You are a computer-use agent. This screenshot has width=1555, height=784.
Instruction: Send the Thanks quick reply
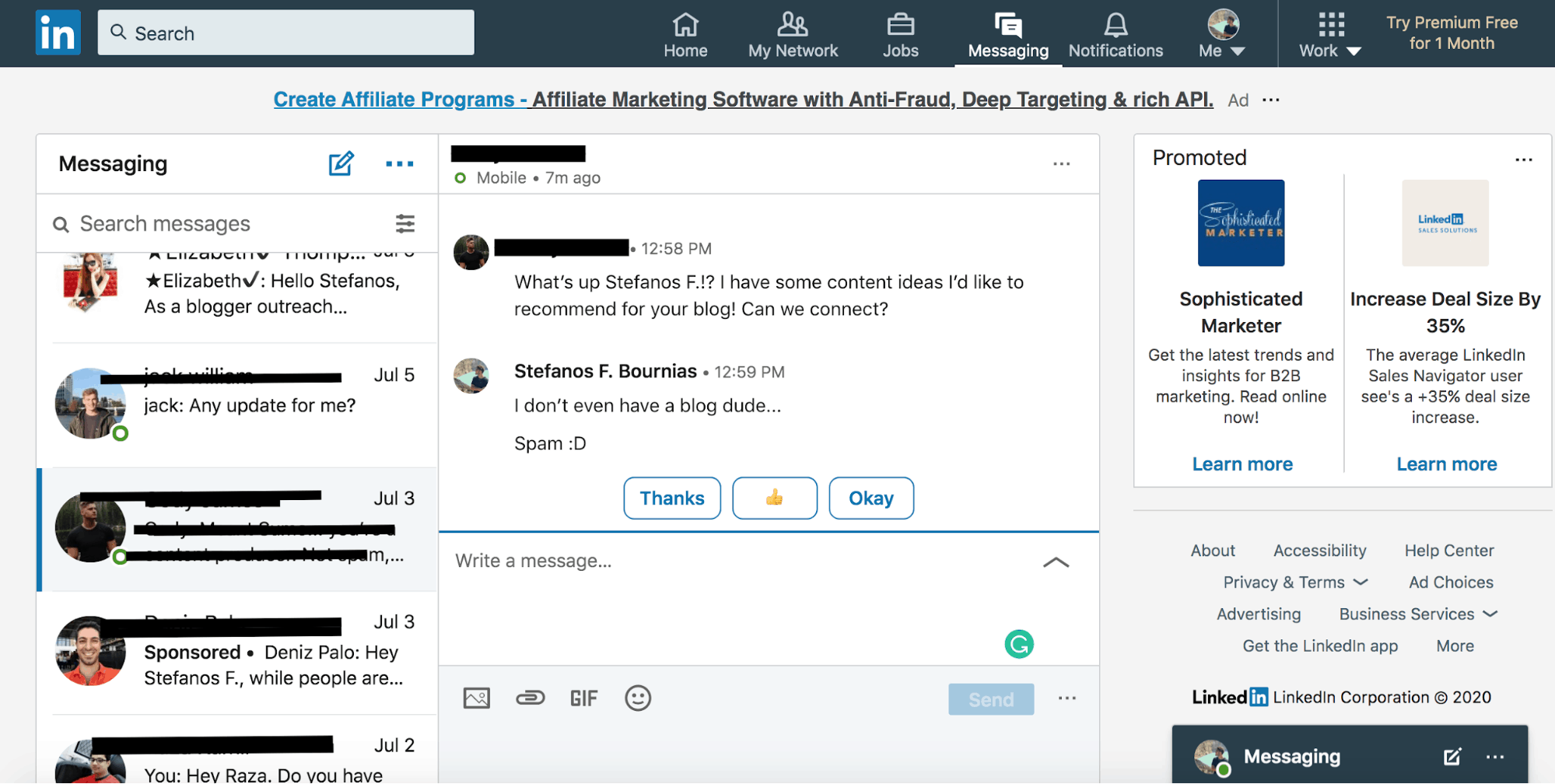click(672, 498)
